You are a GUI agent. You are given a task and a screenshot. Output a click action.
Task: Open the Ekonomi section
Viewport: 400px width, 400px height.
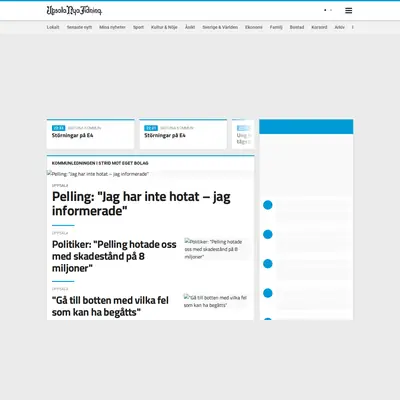tap(254, 27)
